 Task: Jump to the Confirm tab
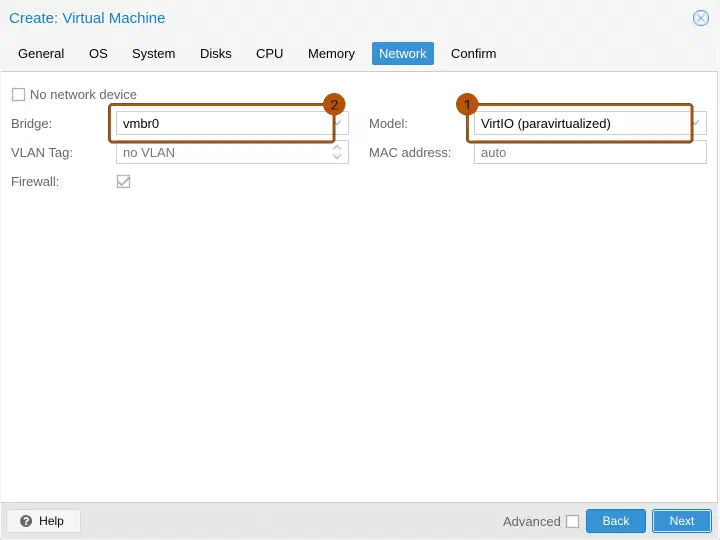pyautogui.click(x=473, y=54)
